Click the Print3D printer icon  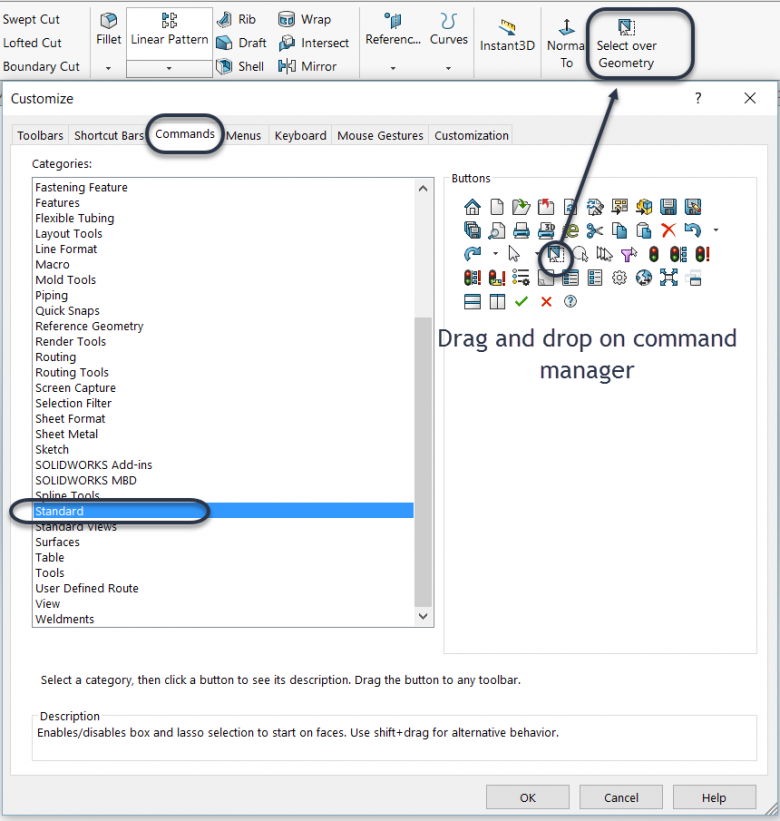(x=546, y=230)
